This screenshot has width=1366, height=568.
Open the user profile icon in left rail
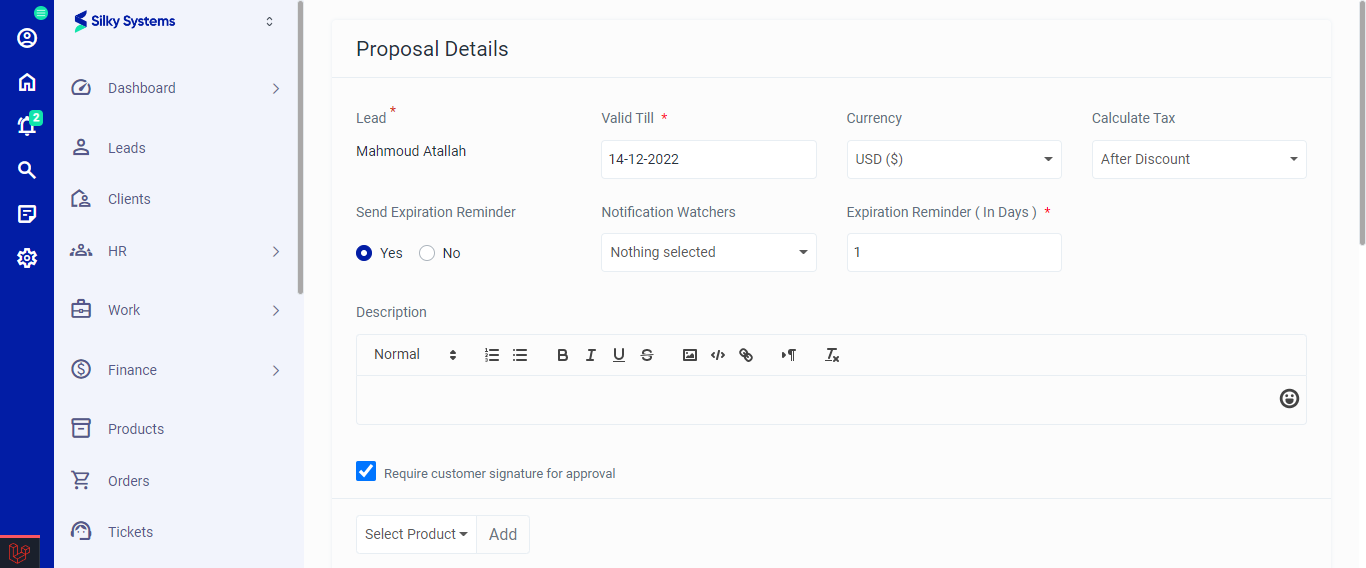pos(27,38)
